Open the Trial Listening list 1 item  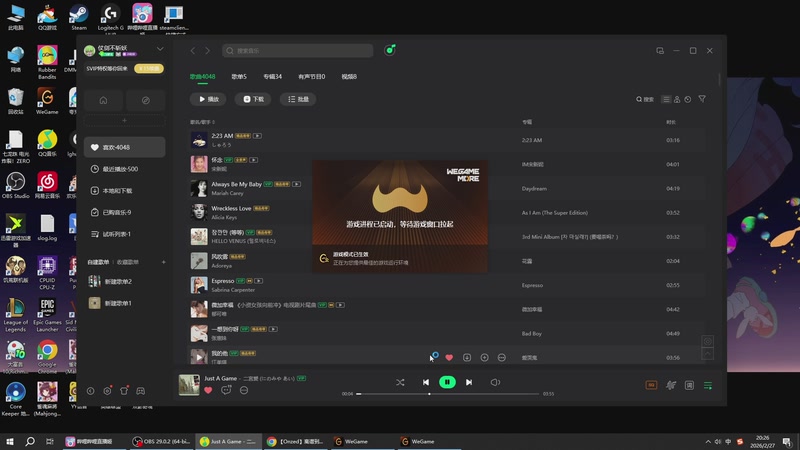click(124, 234)
